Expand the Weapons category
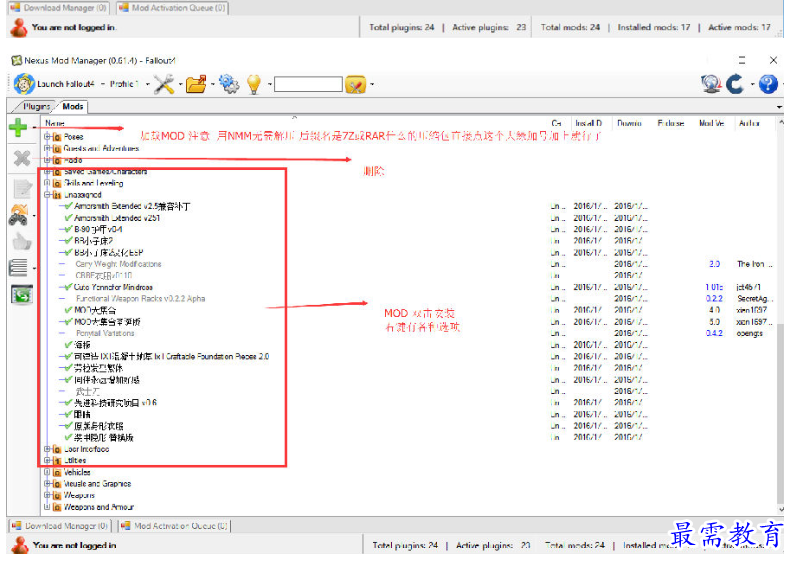 point(47,495)
